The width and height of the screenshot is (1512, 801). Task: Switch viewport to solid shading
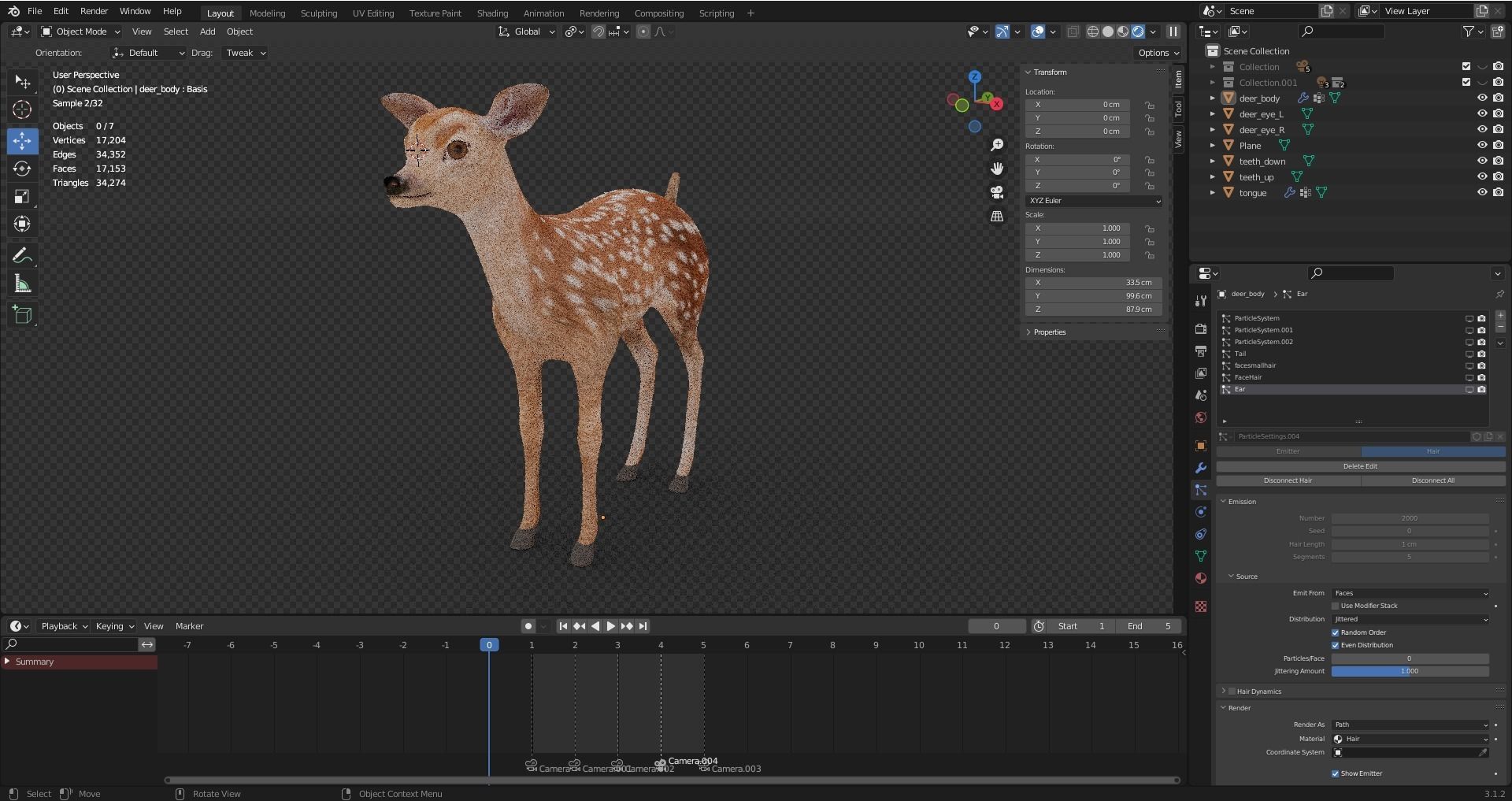(1108, 32)
